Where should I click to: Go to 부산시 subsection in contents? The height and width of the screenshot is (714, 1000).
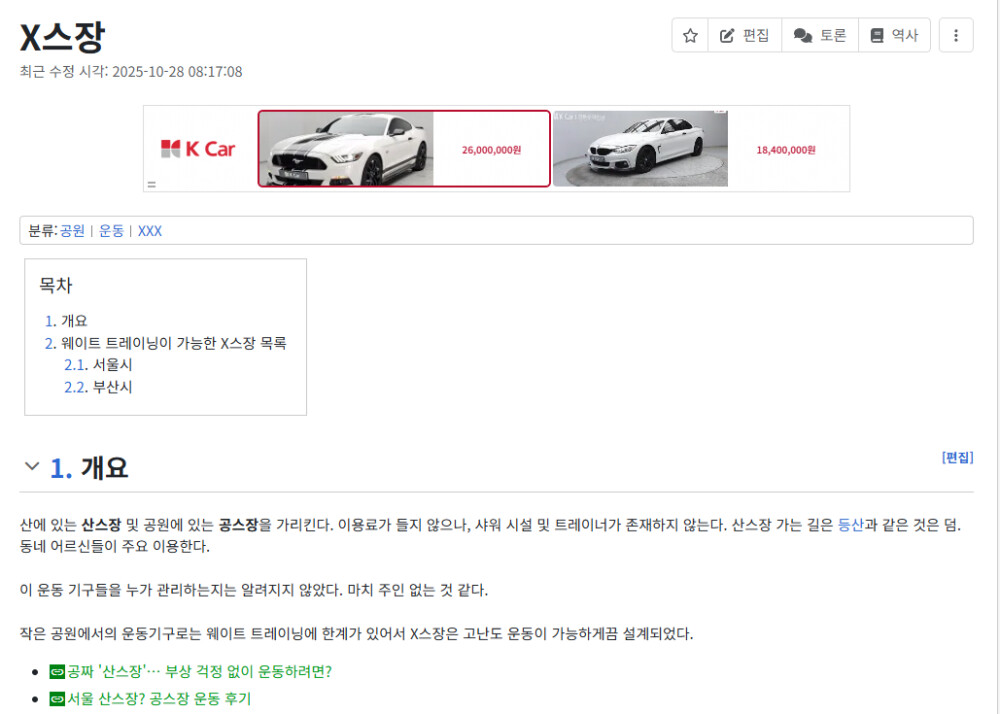(x=111, y=387)
